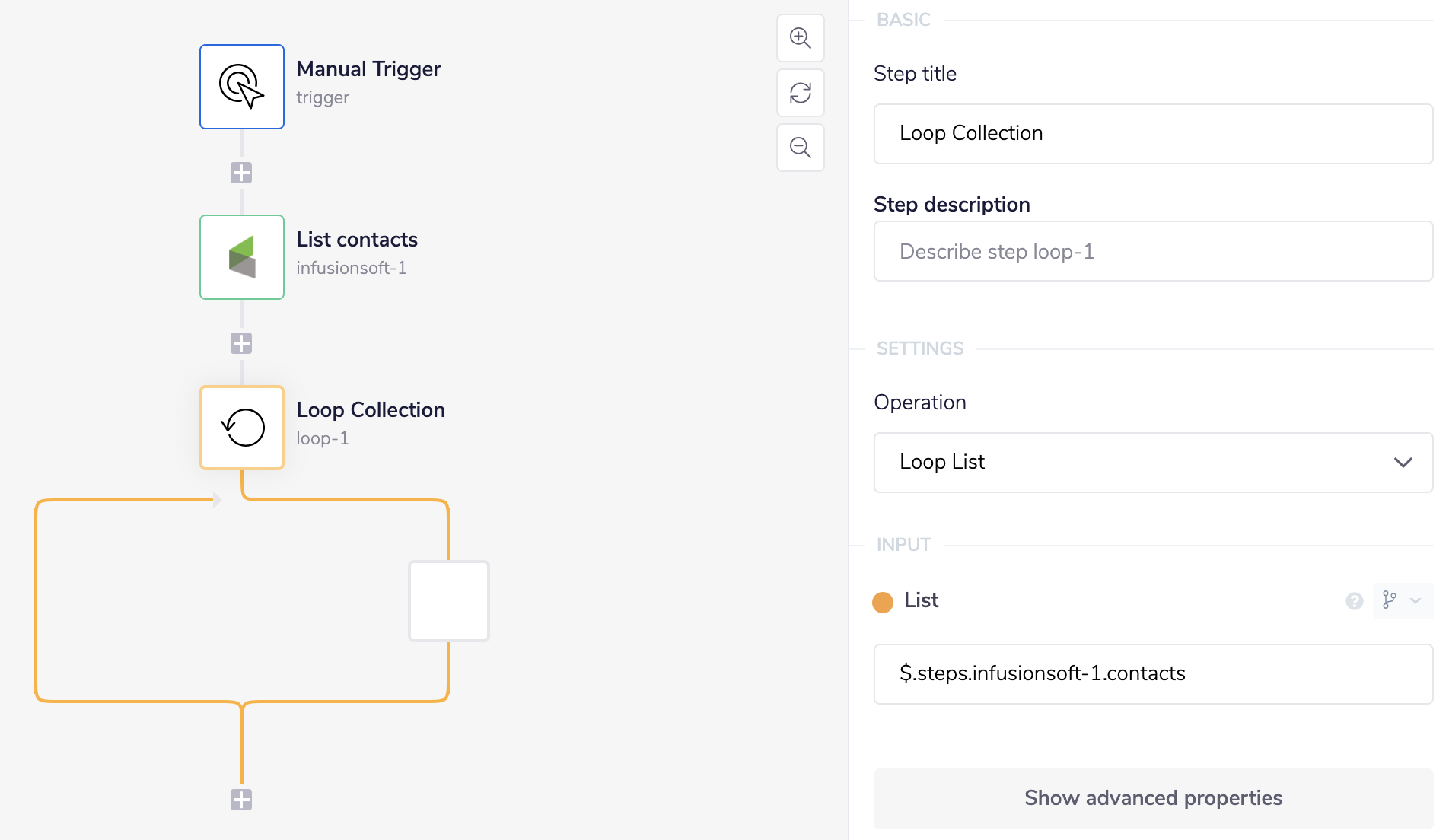Click the Step description field
The image size is (1449, 840).
[x=1153, y=252]
